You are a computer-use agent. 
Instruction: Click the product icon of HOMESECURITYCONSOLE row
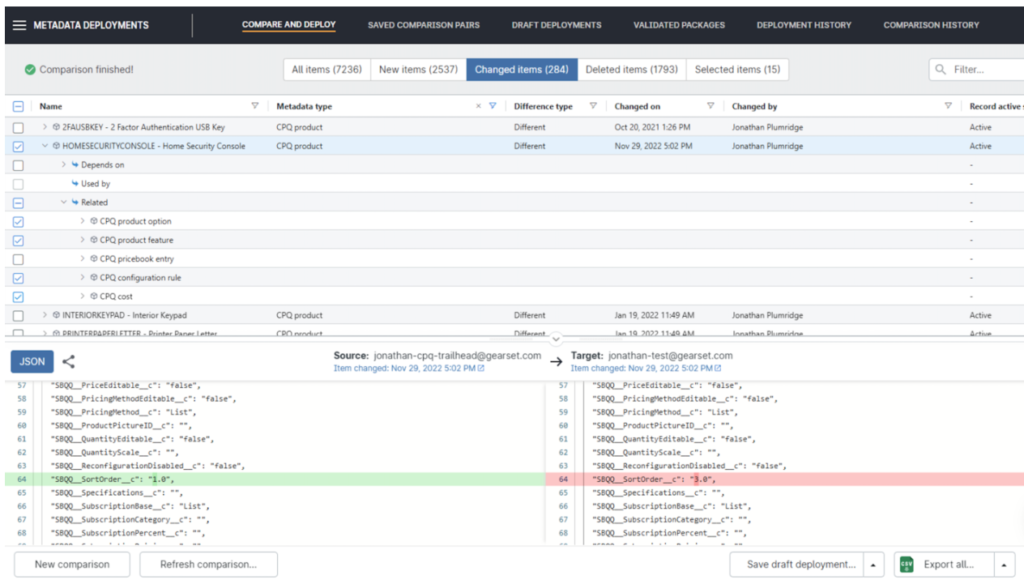(x=56, y=146)
